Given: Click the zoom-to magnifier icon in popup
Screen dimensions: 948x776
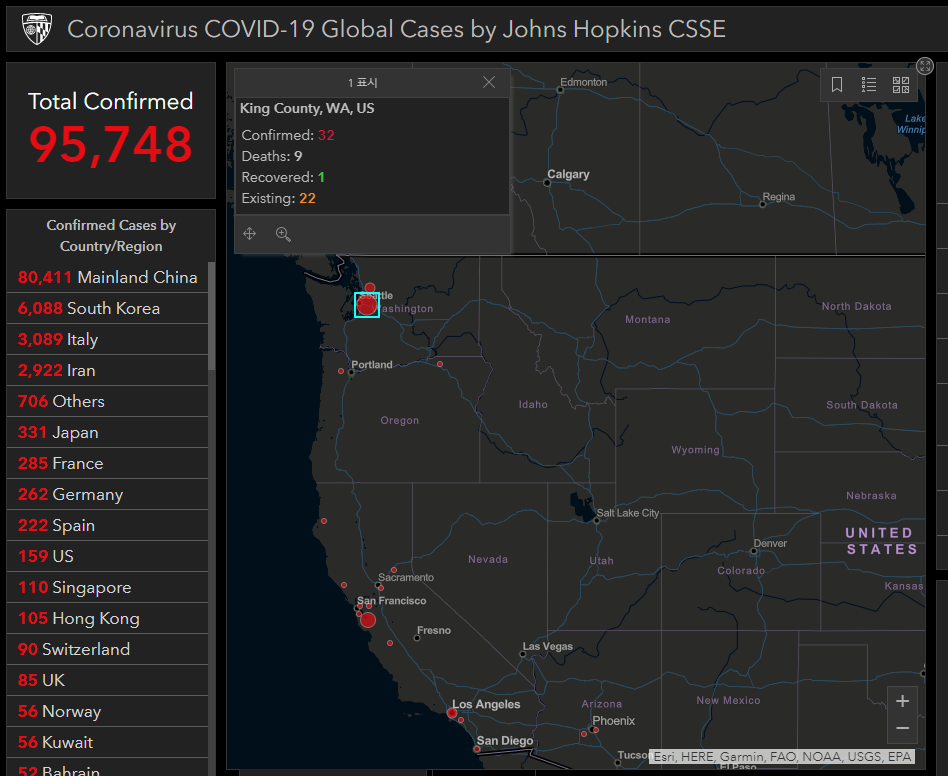Looking at the screenshot, I should click(283, 234).
